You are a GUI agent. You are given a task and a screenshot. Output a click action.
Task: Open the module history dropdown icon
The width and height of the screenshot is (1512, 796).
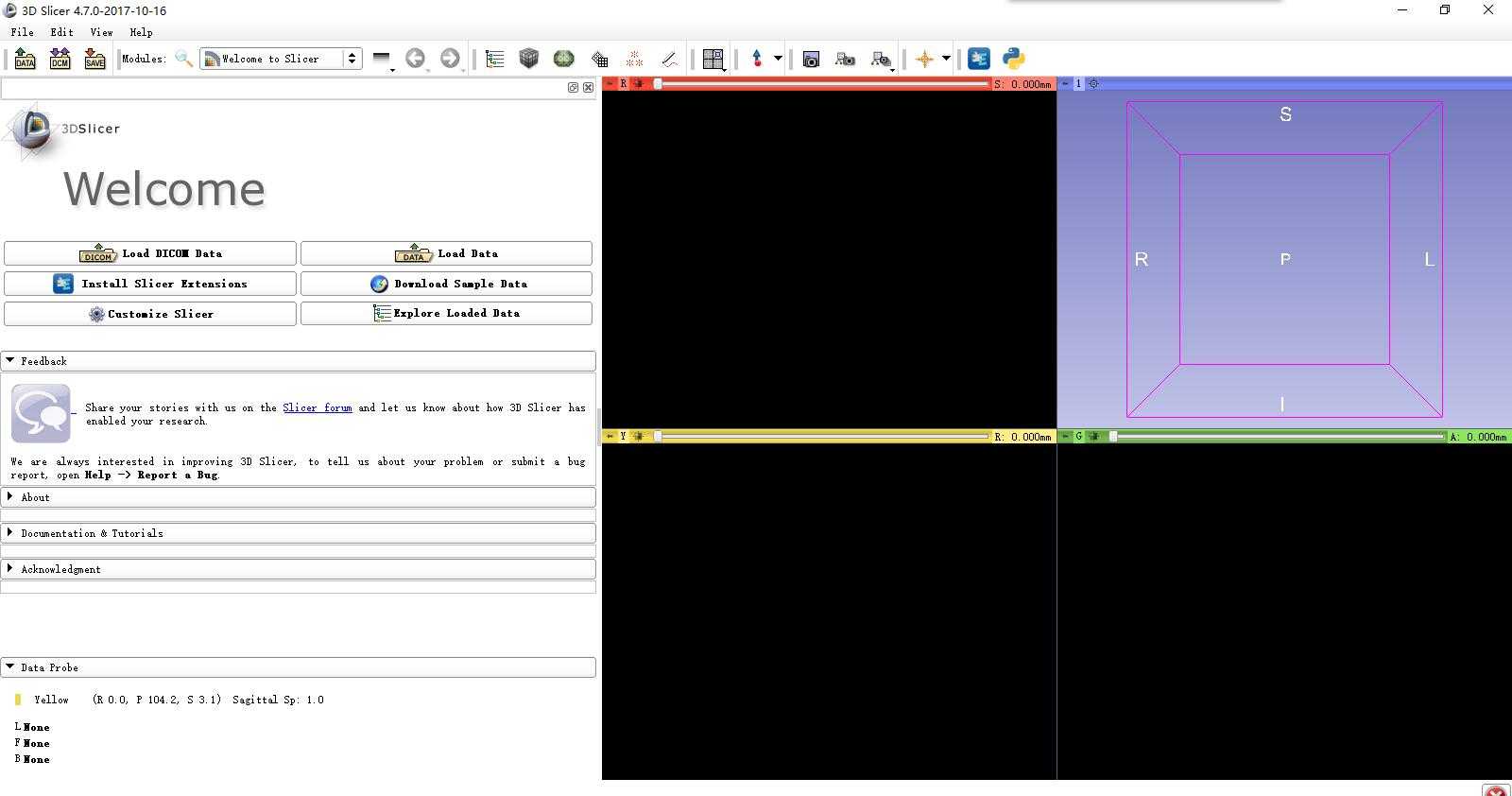click(x=382, y=59)
